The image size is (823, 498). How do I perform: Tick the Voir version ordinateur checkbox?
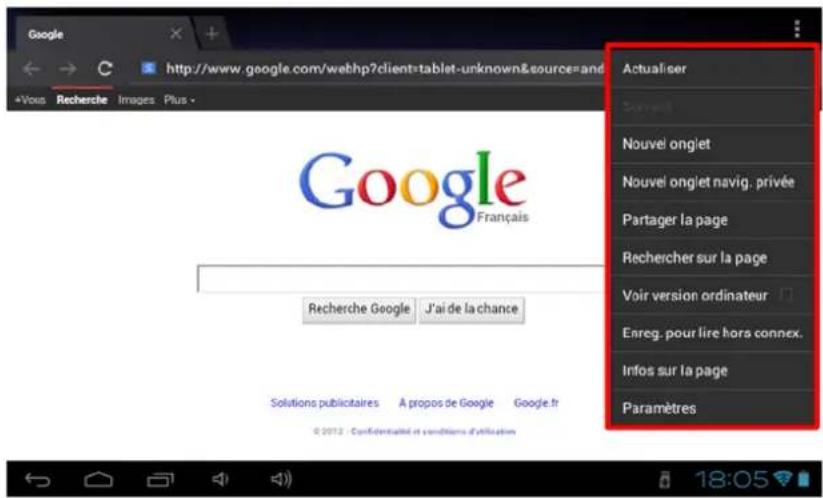pyautogui.click(x=786, y=295)
